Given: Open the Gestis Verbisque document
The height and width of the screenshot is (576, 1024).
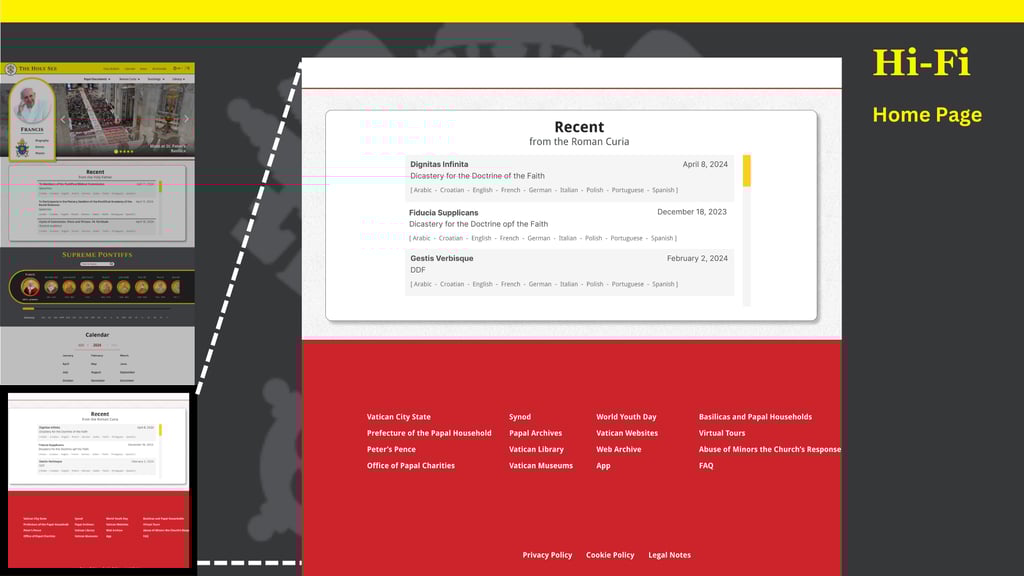Looking at the screenshot, I should click(441, 259).
